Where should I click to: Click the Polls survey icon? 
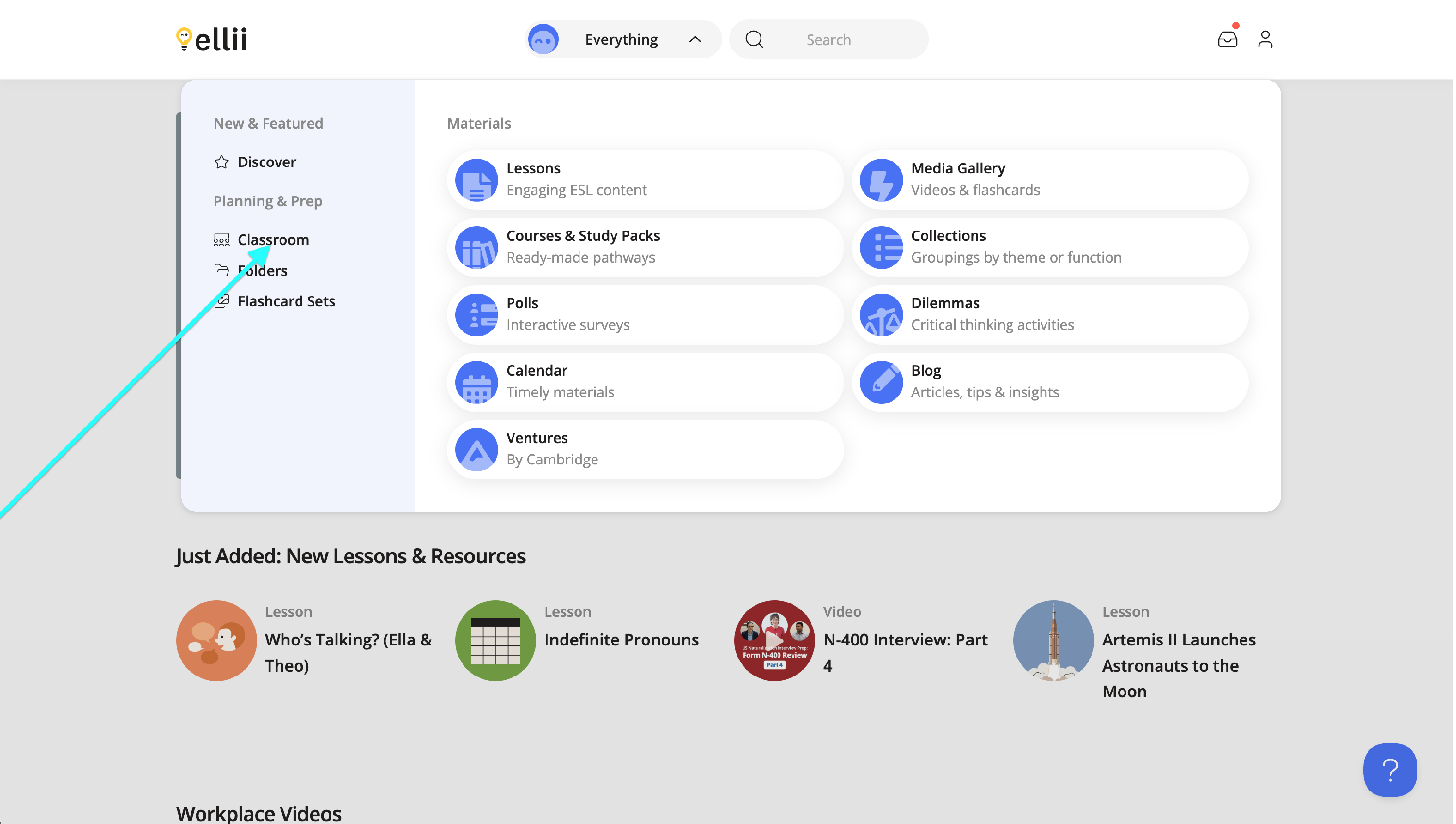tap(477, 315)
